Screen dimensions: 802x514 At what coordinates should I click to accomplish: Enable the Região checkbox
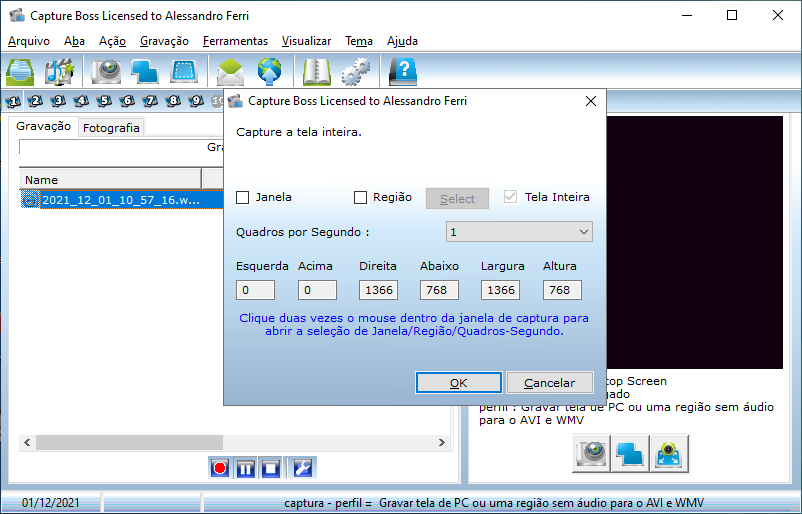360,197
